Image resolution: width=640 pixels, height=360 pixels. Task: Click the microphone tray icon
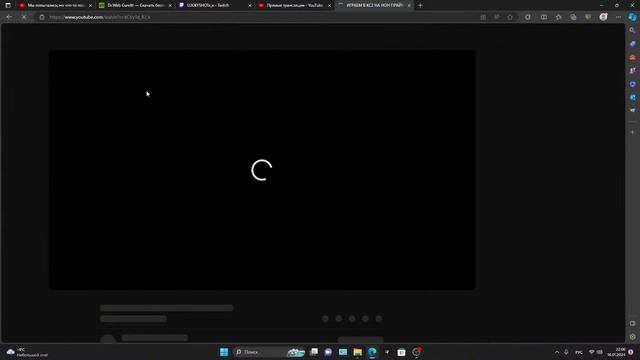(x=566, y=352)
